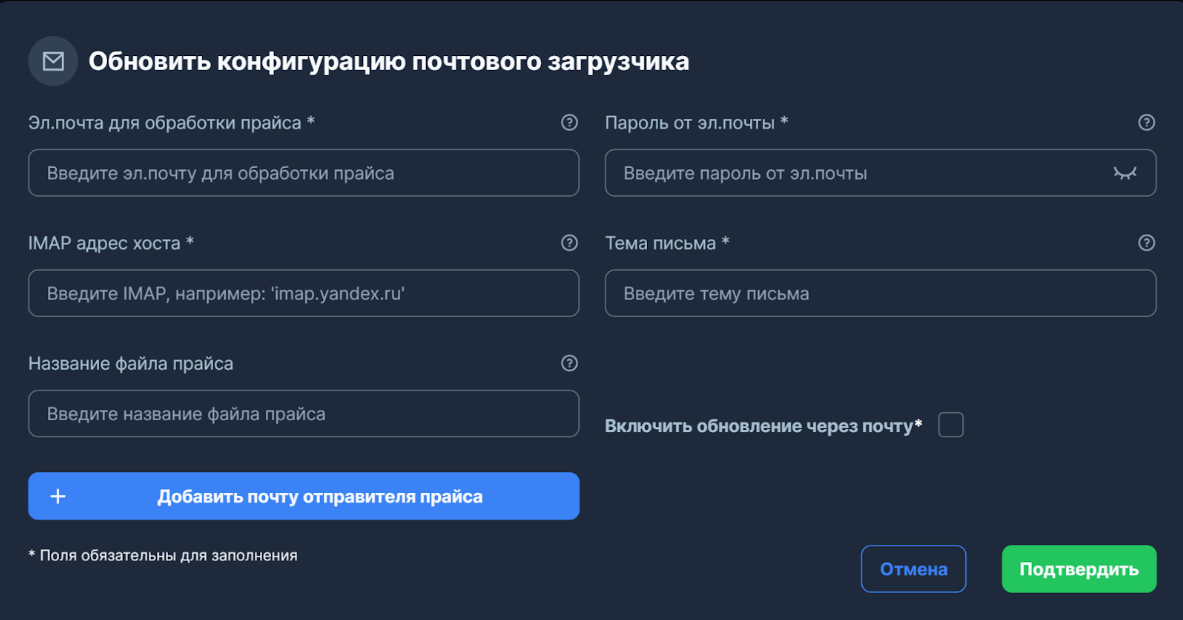Click the help icon beside 'IMAP адрес хоста'

coord(569,243)
